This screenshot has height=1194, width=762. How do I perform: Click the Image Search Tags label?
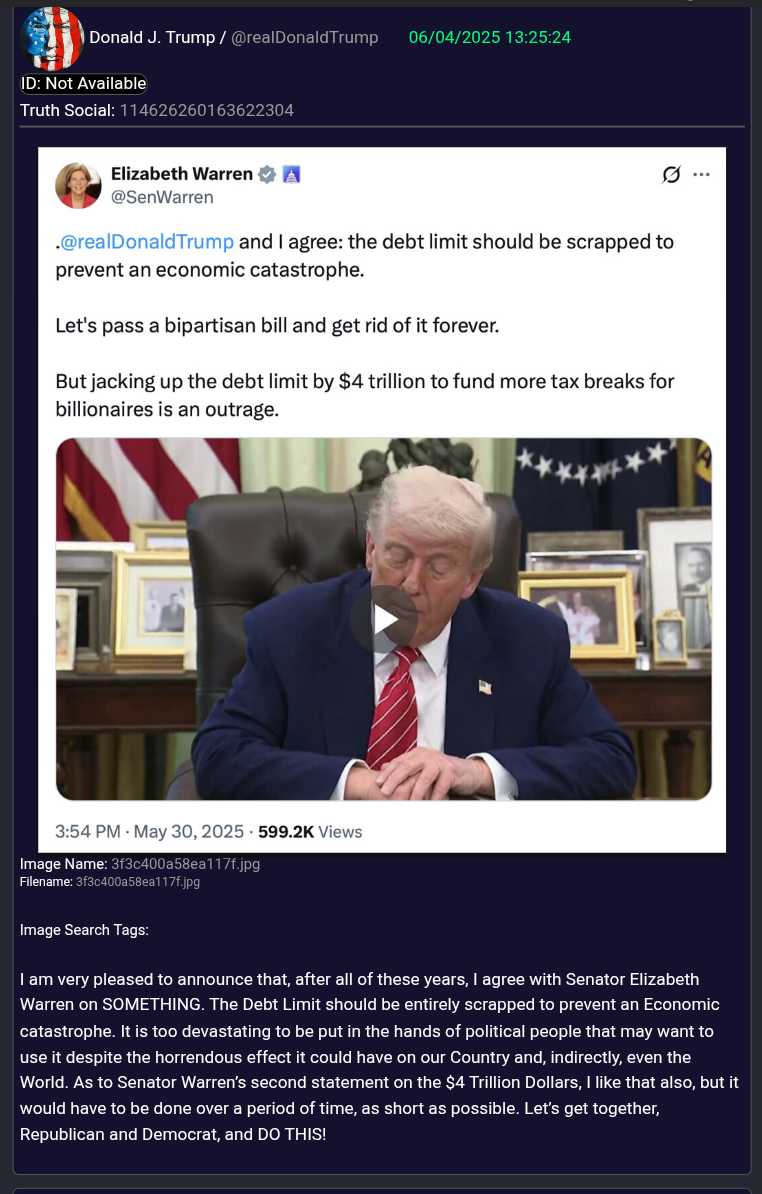84,930
